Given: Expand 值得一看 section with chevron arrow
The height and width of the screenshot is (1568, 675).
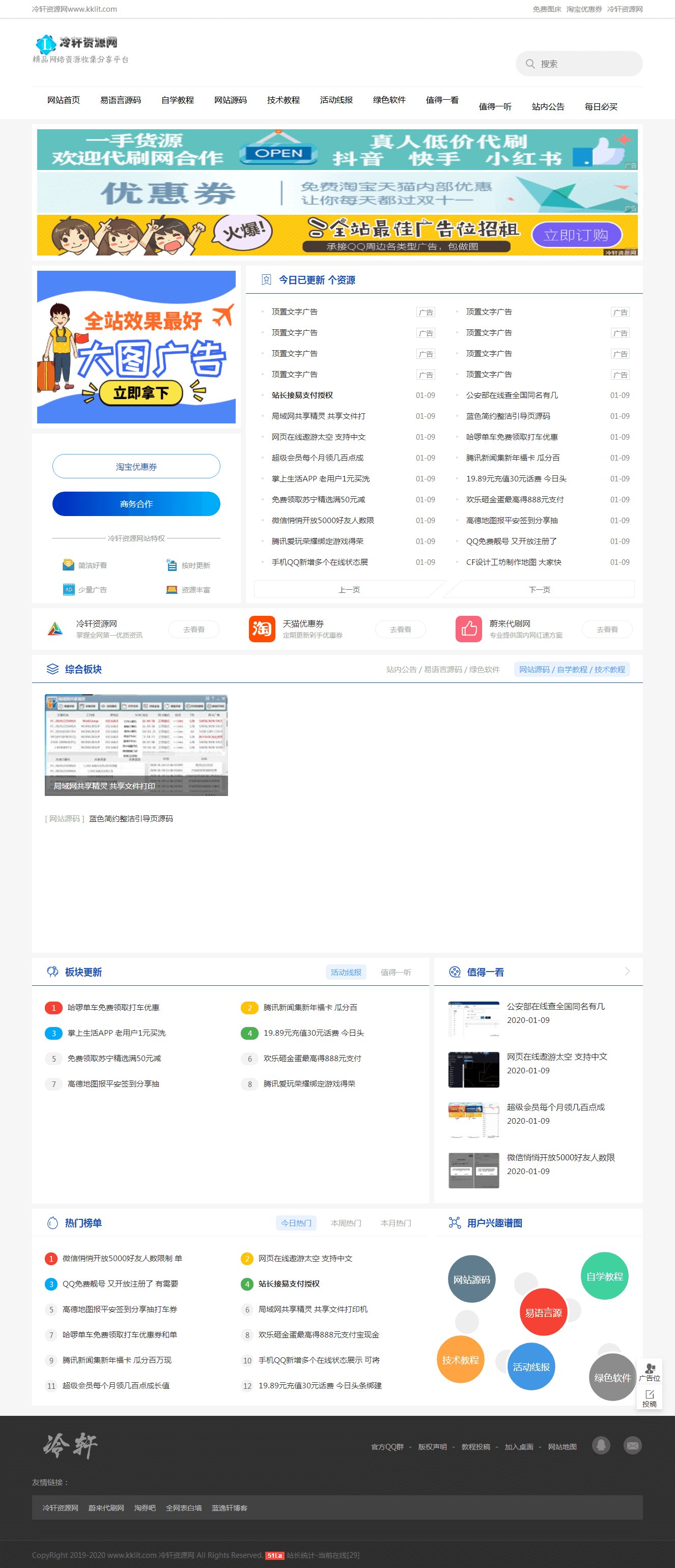Looking at the screenshot, I should click(x=627, y=972).
